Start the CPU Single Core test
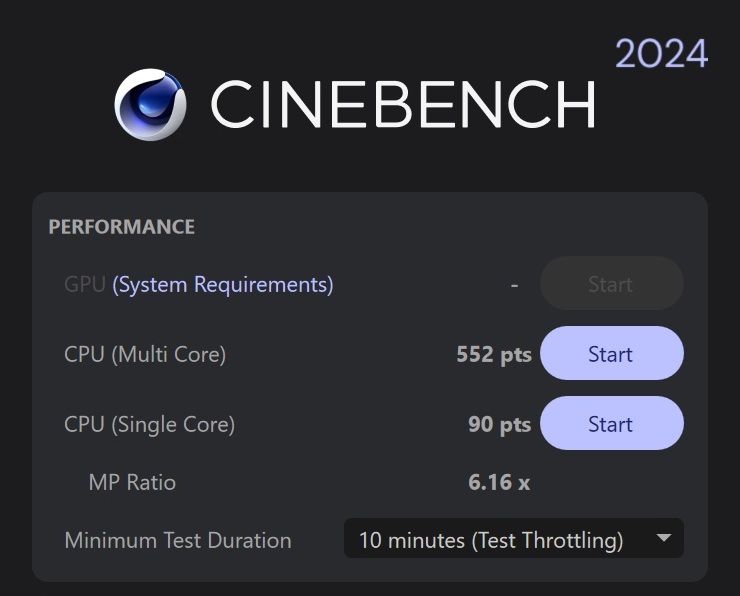This screenshot has height=596, width=740. click(611, 424)
